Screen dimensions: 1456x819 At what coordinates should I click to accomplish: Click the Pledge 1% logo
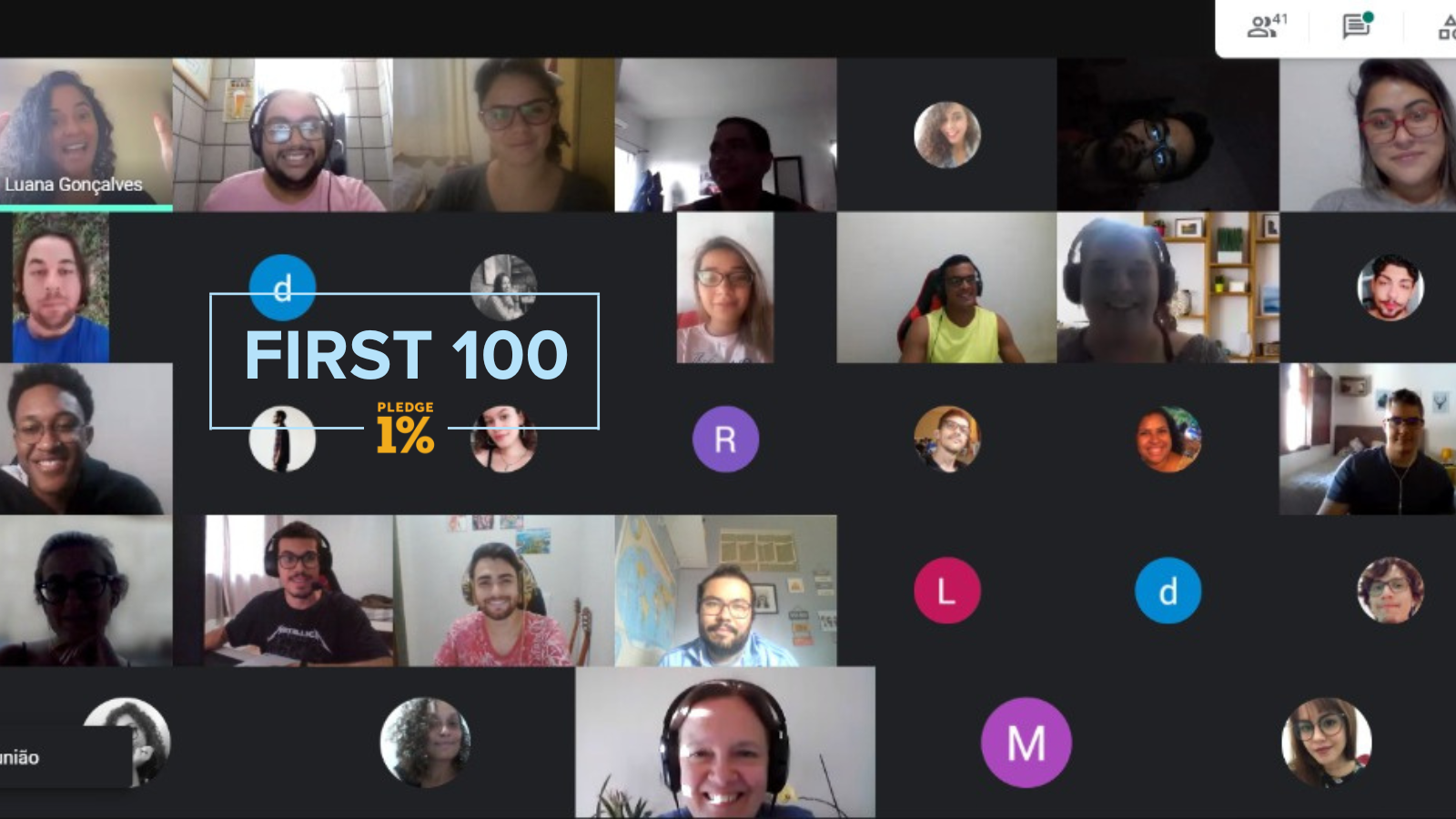[405, 428]
